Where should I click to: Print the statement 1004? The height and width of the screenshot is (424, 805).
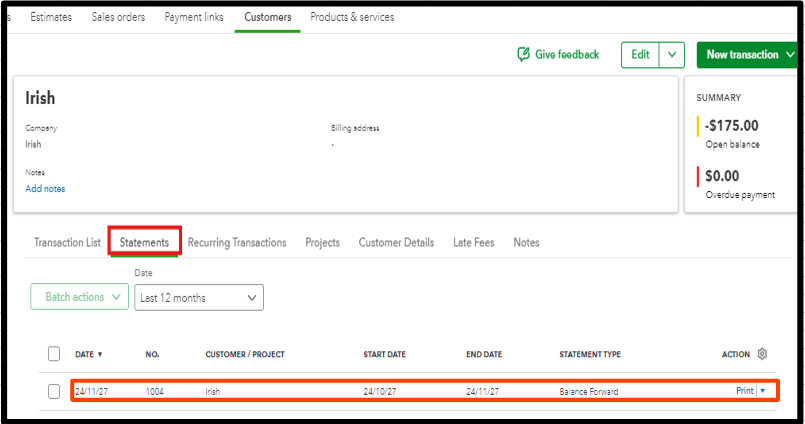pos(744,391)
